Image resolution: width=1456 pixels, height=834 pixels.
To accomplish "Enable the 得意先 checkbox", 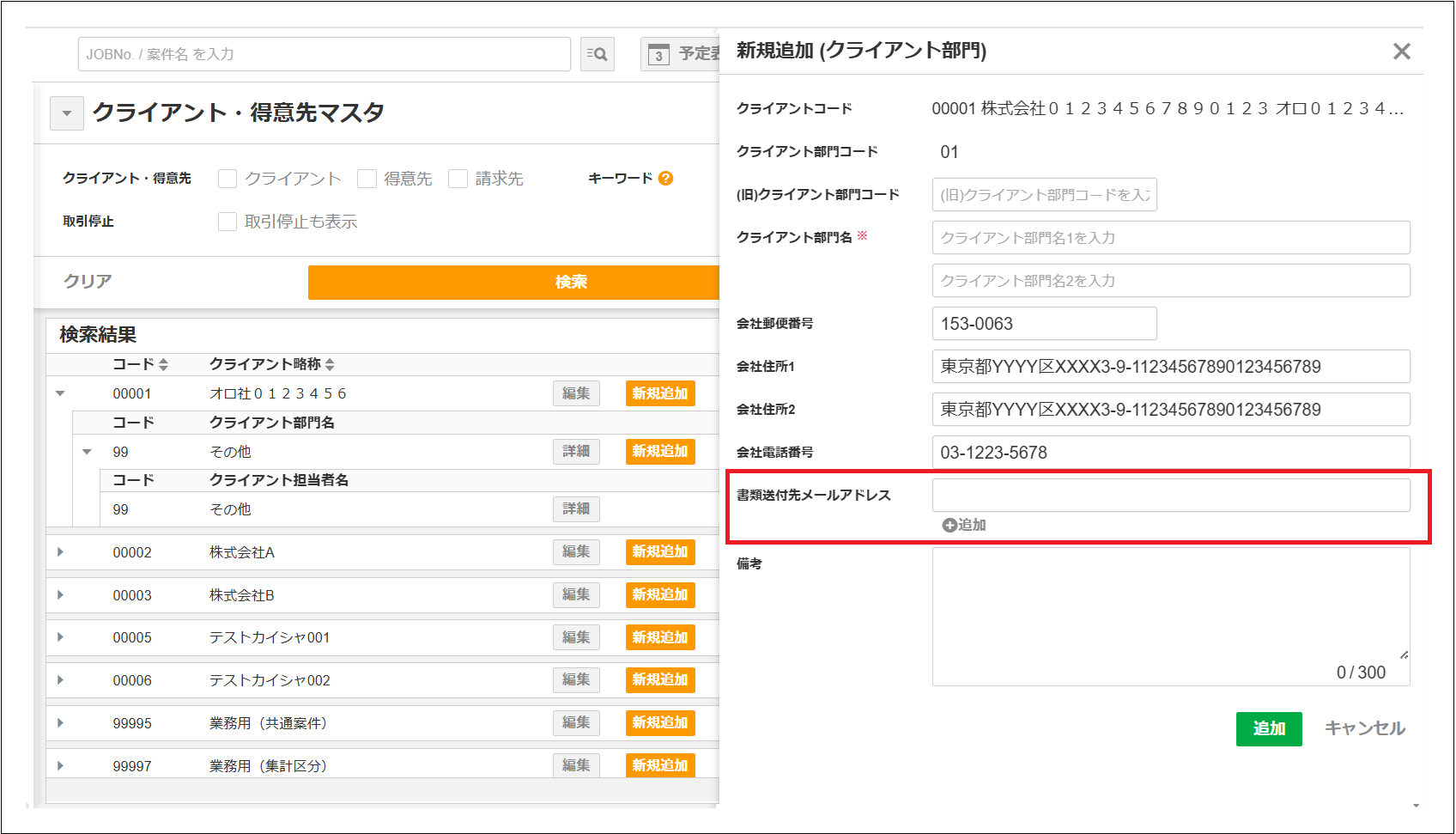I will pos(367,179).
